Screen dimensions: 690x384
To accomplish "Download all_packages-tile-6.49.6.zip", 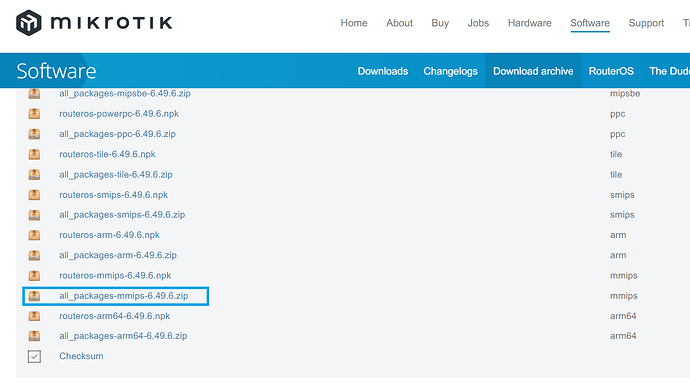I will pos(116,174).
